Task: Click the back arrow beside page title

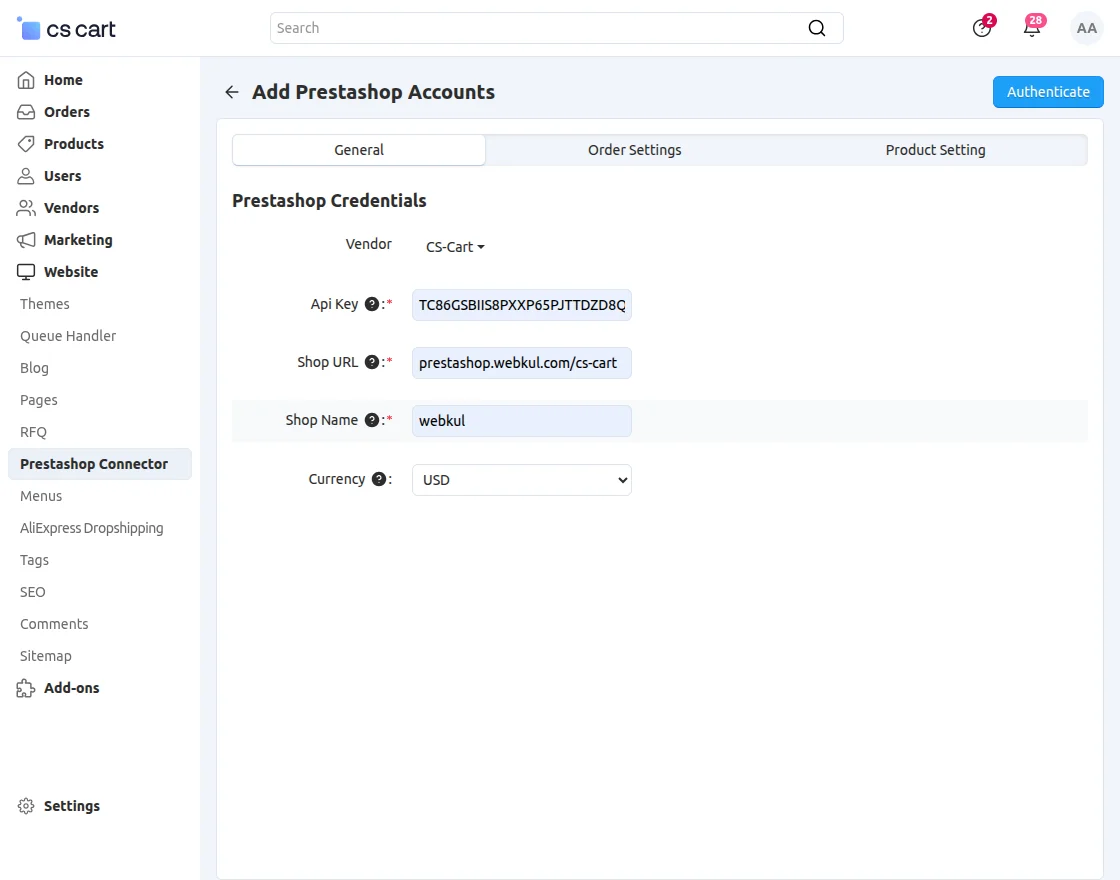Action: (x=232, y=92)
